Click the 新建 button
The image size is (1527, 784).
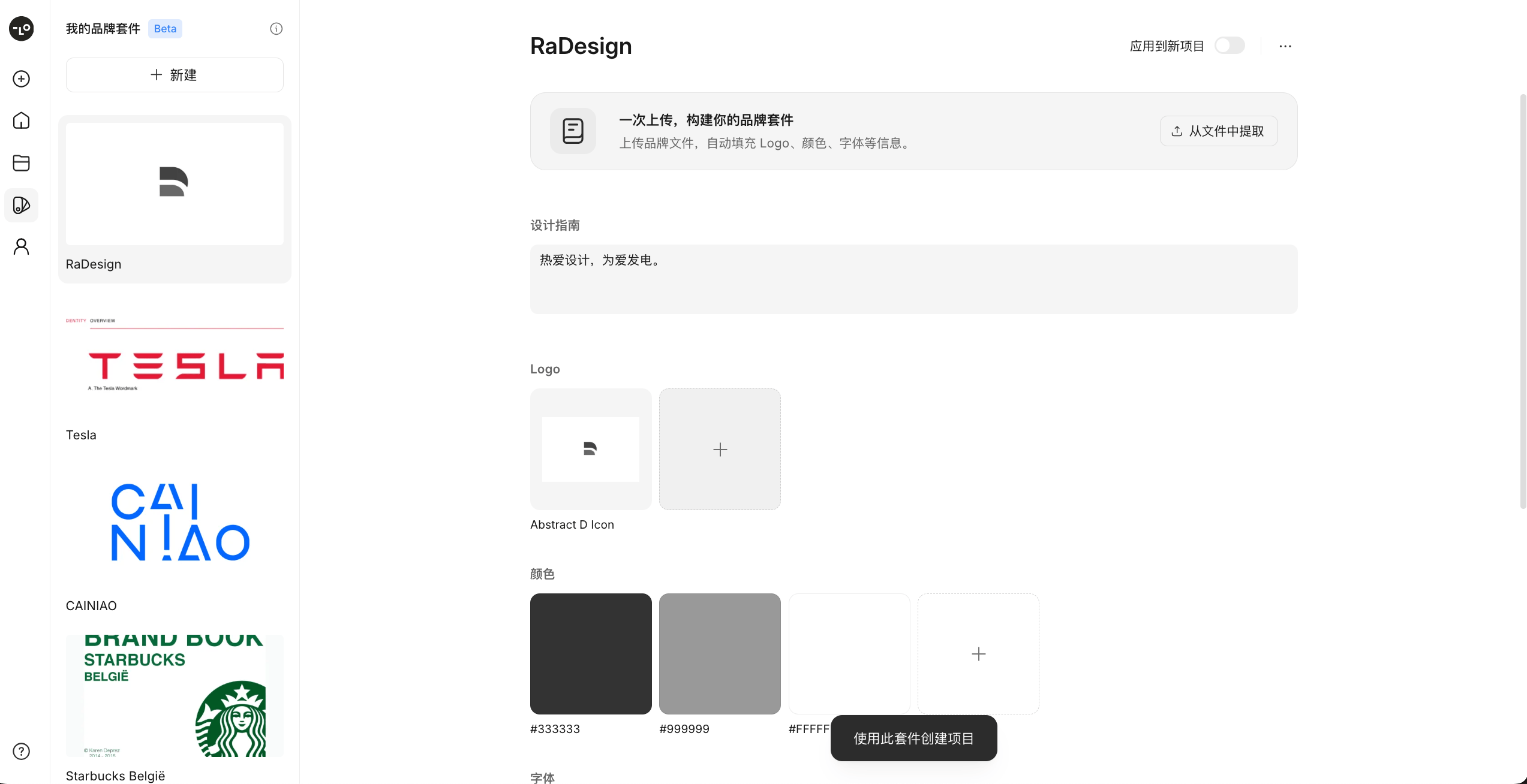click(x=175, y=75)
